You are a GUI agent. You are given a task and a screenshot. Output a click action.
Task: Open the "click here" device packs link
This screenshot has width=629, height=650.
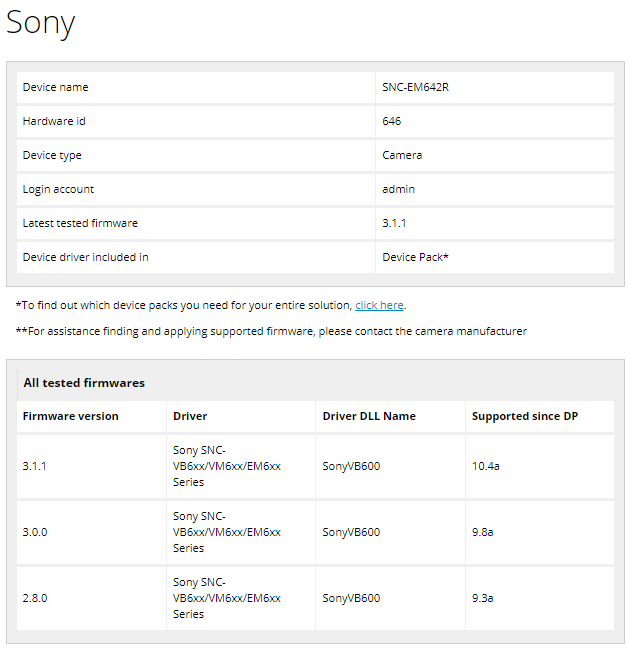coord(379,305)
